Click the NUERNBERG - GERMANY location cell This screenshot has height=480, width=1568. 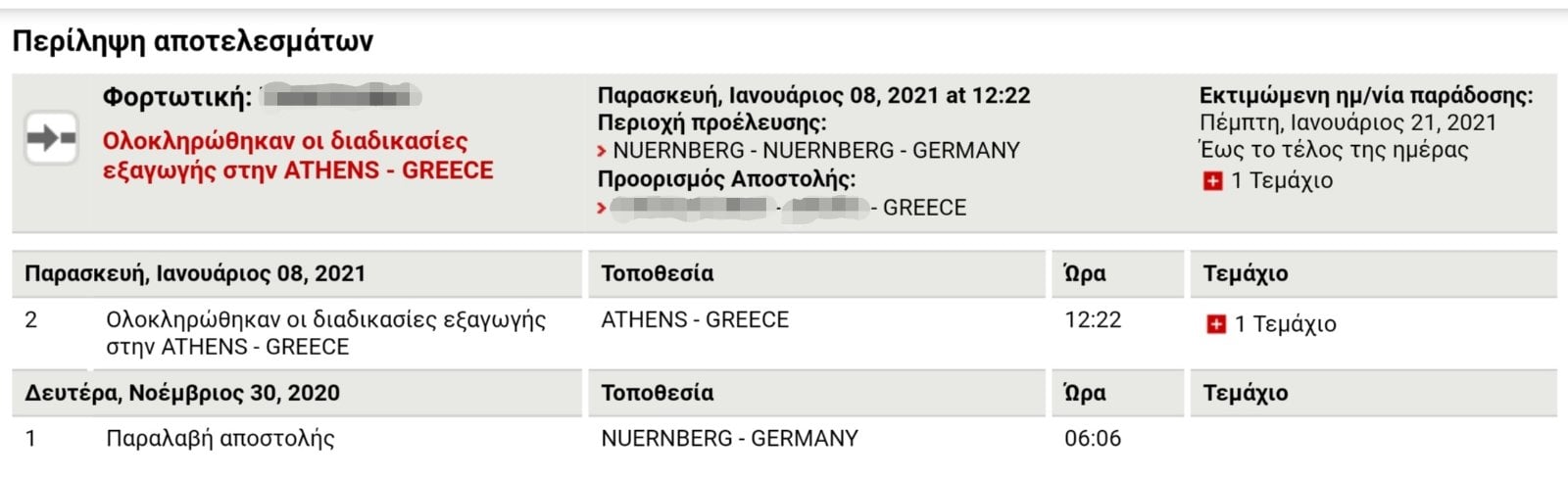tap(729, 439)
